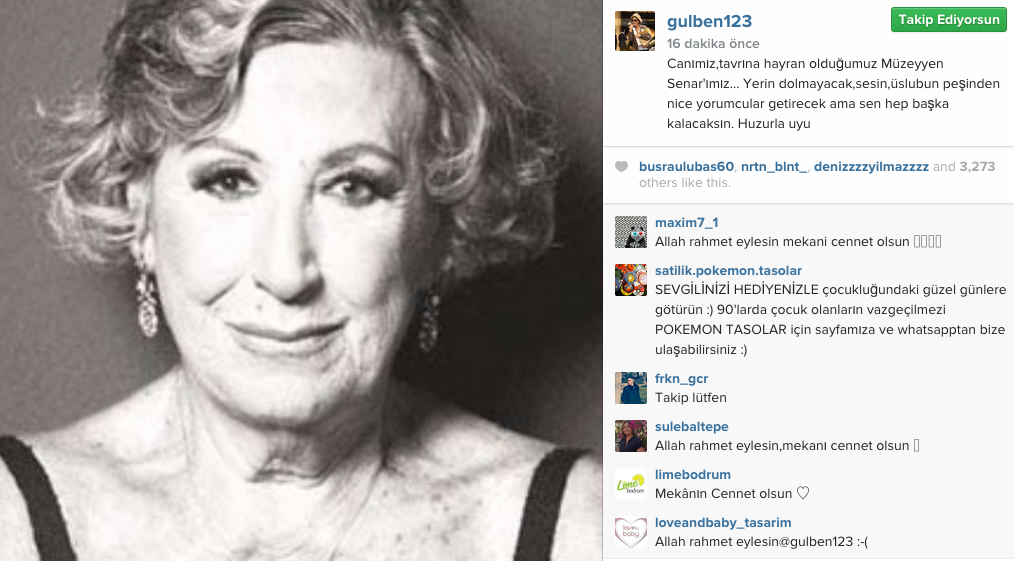Screen dimensions: 1014x561
Task: Toggle the Takip Ediyorsun follow button
Action: click(x=949, y=19)
